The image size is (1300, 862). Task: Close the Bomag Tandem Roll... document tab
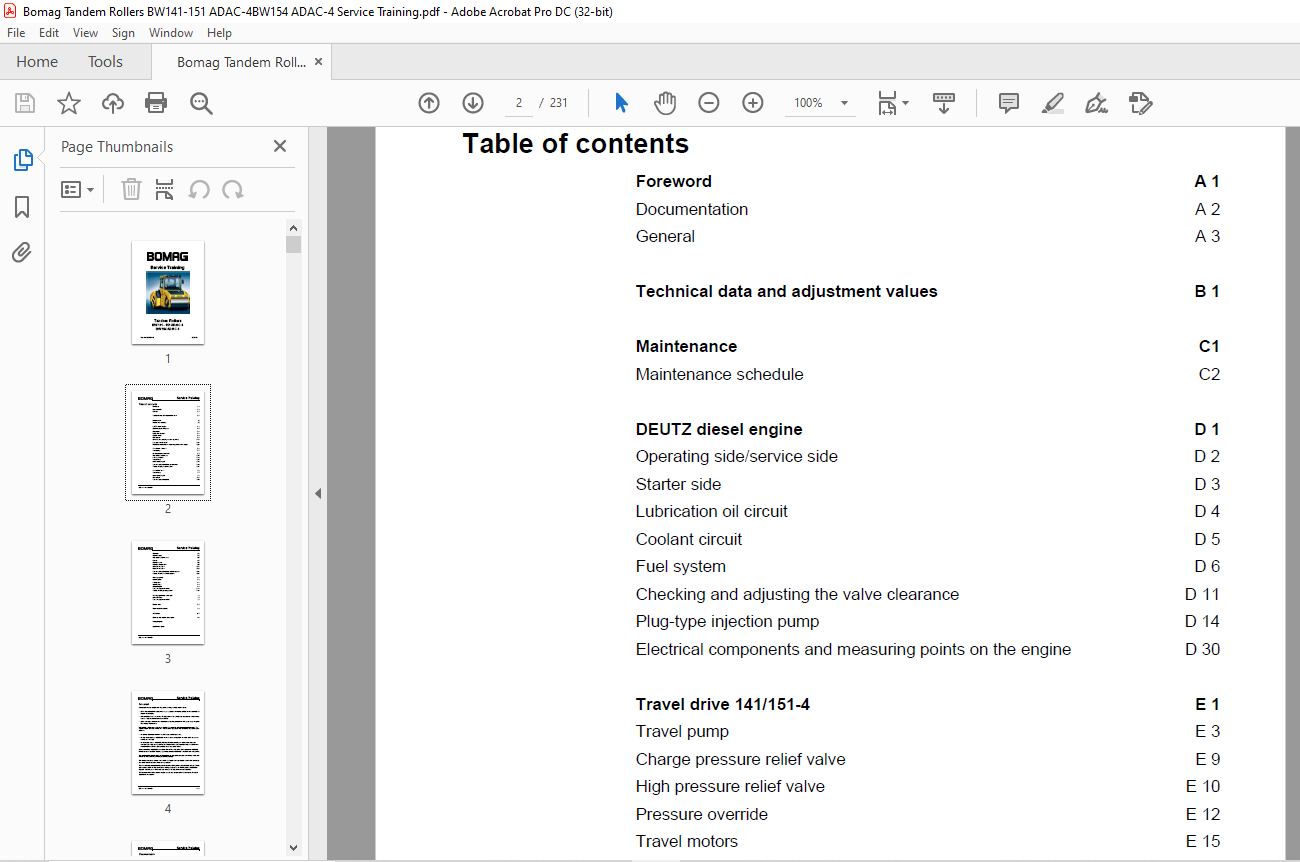point(319,62)
